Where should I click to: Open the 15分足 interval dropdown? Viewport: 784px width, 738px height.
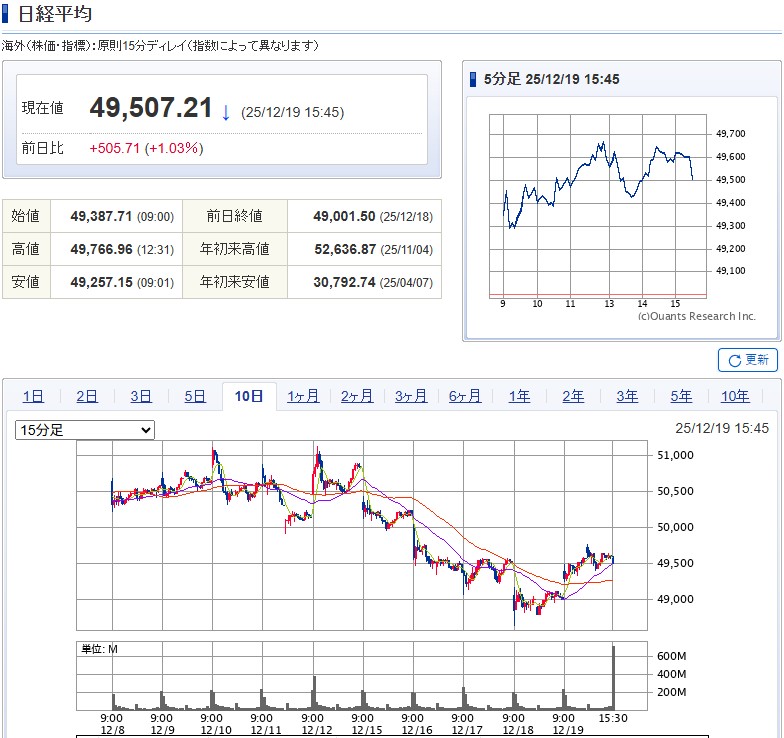(85, 430)
